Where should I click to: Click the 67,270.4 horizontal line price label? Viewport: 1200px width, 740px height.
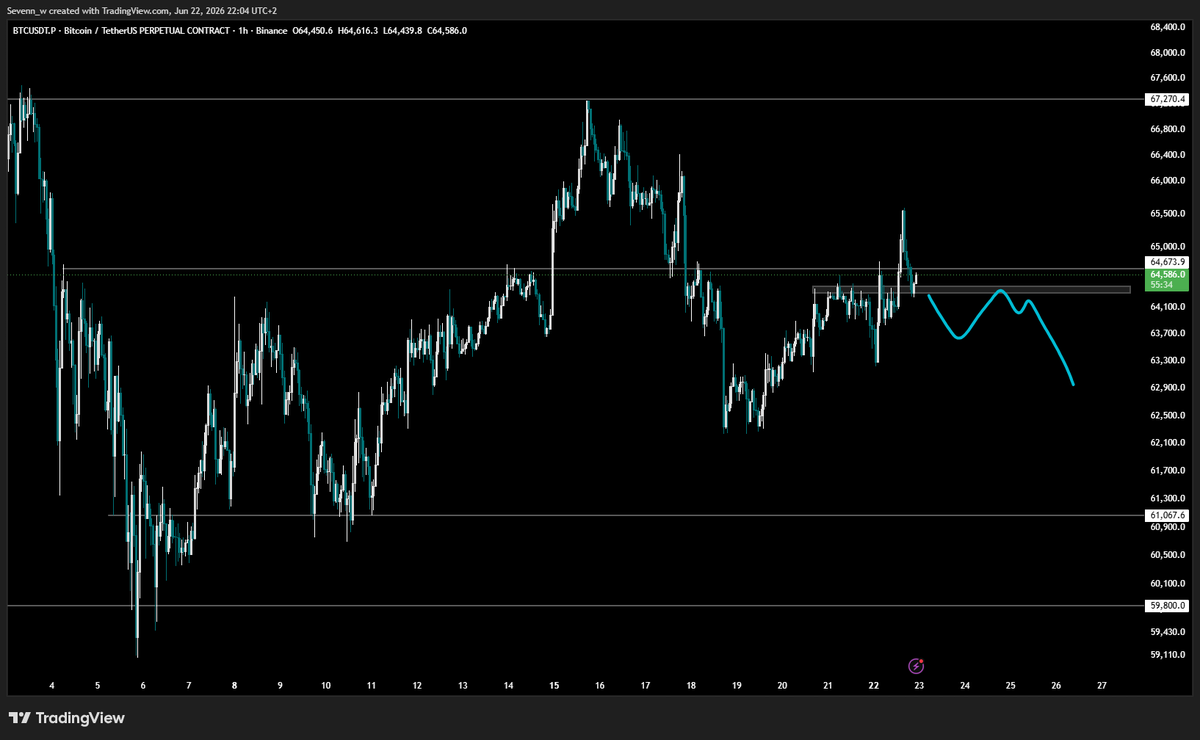pos(1167,99)
